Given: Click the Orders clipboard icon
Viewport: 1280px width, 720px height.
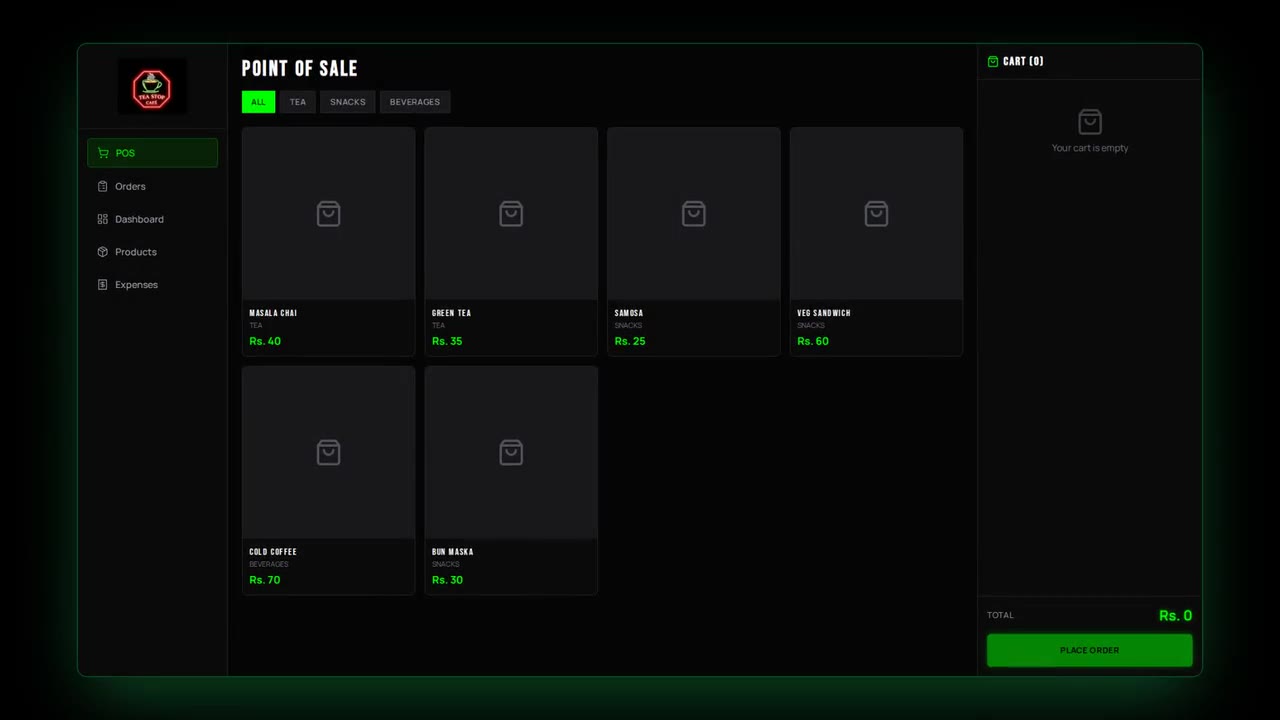Looking at the screenshot, I should click(x=102, y=186).
